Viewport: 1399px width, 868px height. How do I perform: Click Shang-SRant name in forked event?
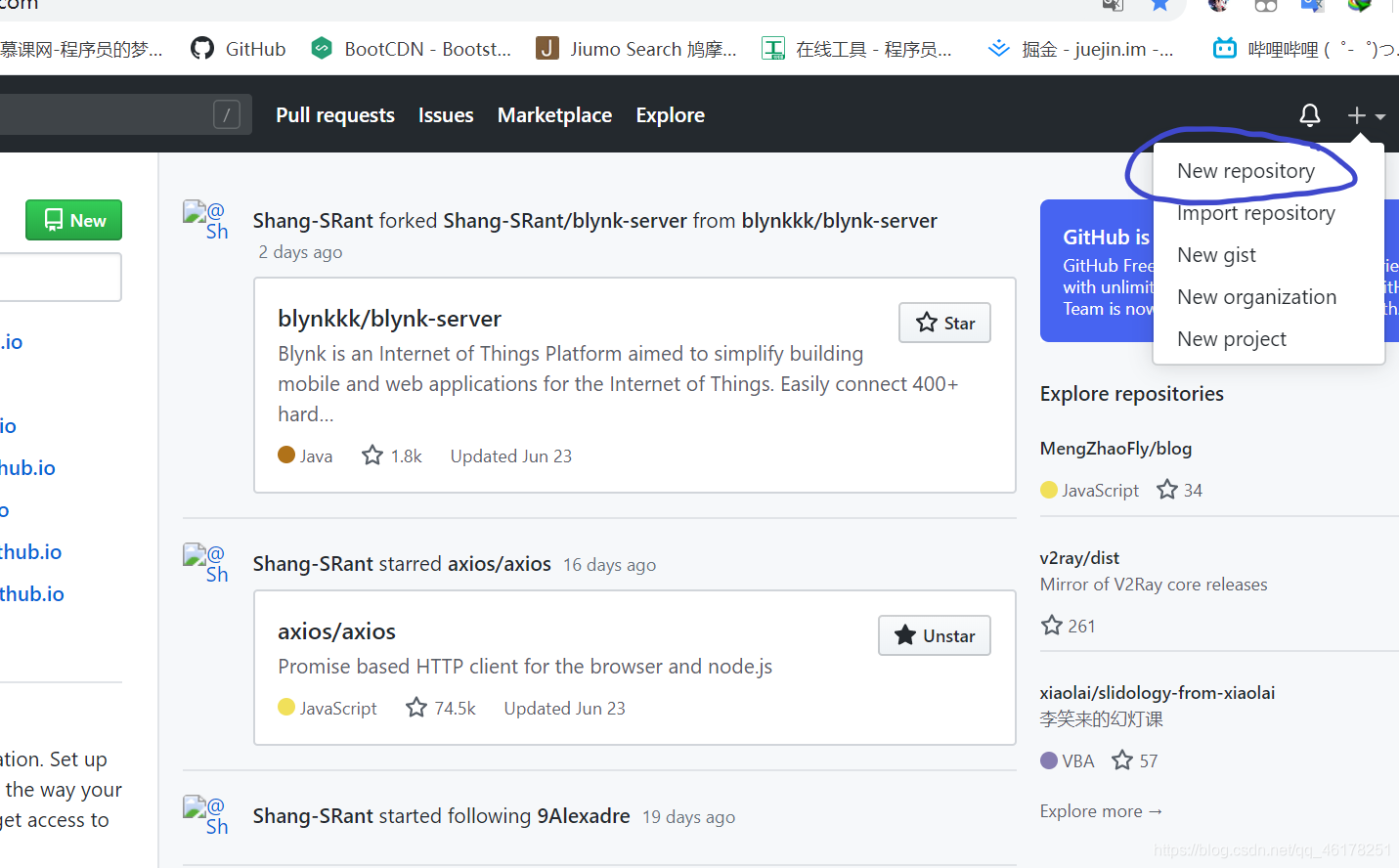pos(313,221)
